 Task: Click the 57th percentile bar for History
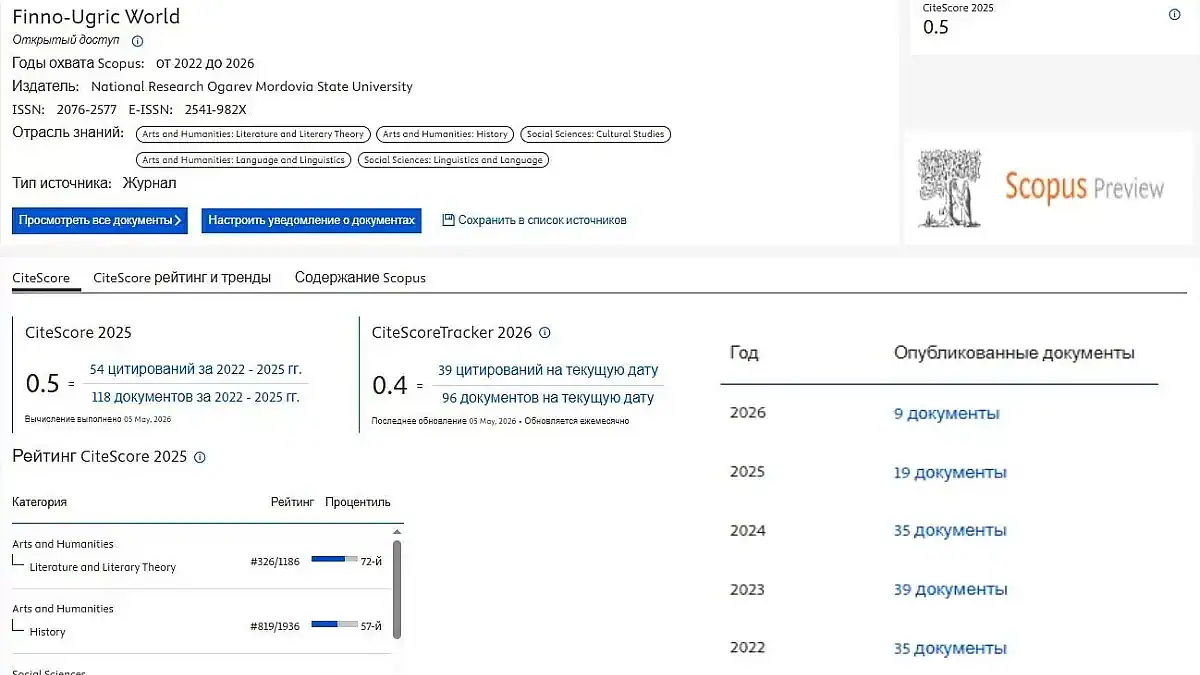click(x=334, y=625)
